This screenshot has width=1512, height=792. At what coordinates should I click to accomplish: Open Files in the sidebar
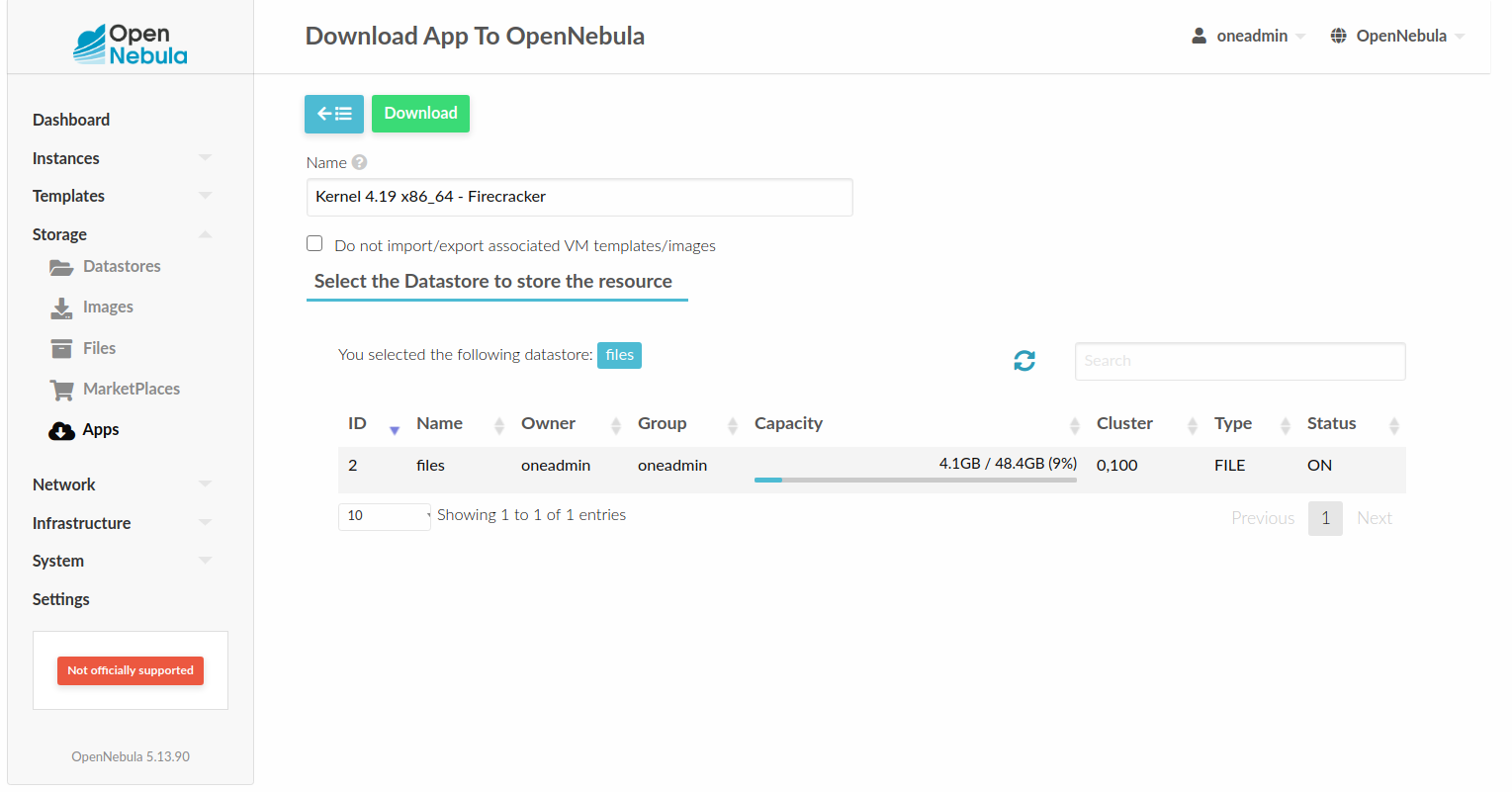99,348
